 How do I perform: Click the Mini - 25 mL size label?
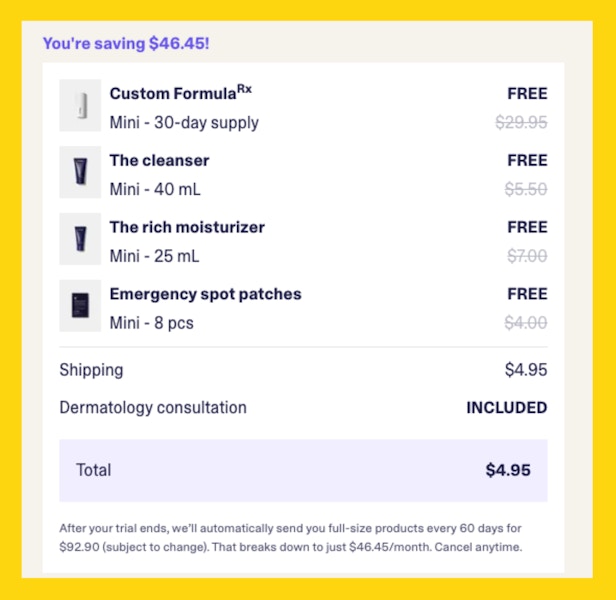click(154, 256)
